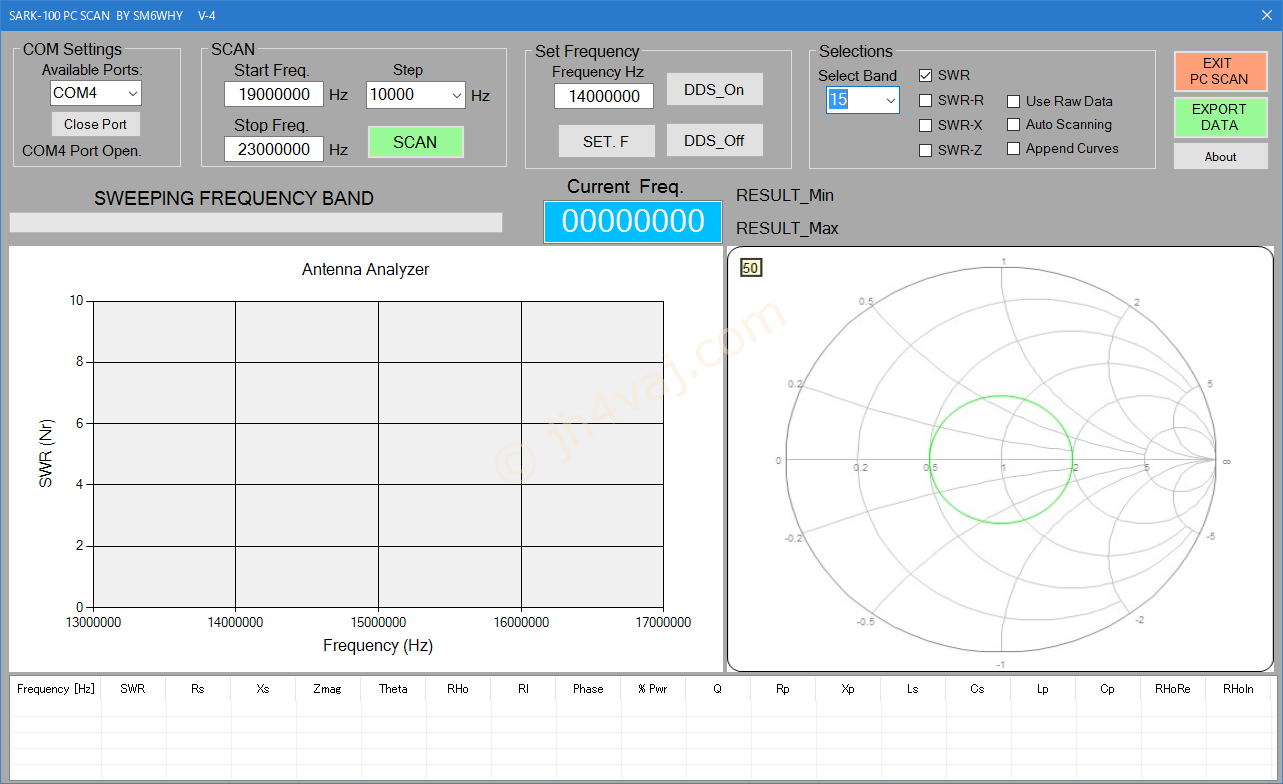Click the SWR column header in results table
This screenshot has width=1283, height=784.
(x=133, y=688)
